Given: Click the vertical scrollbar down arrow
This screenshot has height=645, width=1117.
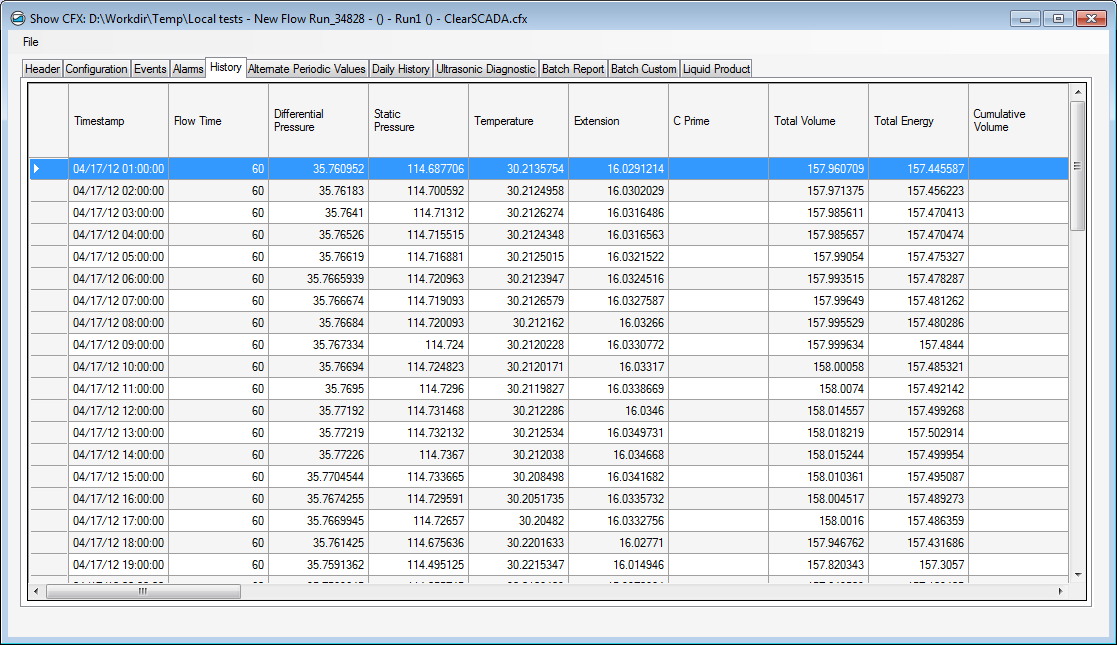Looking at the screenshot, I should [x=1077, y=575].
